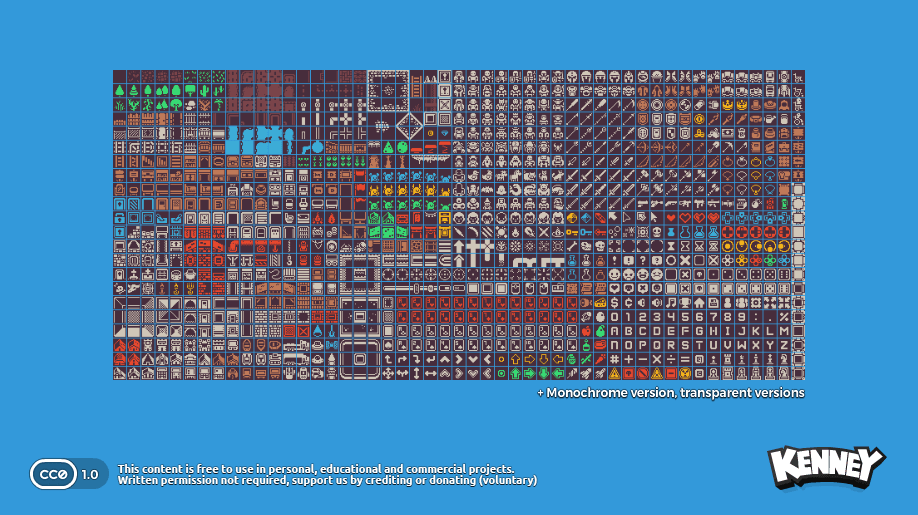Select the letter A tile
Image resolution: width=918 pixels, height=515 pixels.
point(615,331)
